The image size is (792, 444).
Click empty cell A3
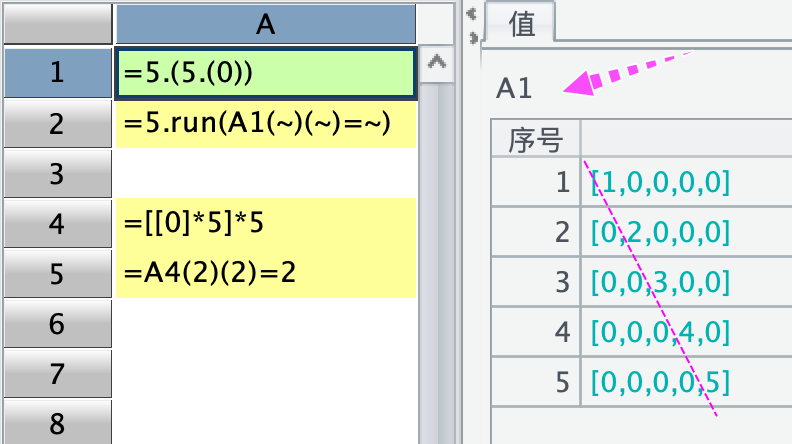[x=266, y=173]
